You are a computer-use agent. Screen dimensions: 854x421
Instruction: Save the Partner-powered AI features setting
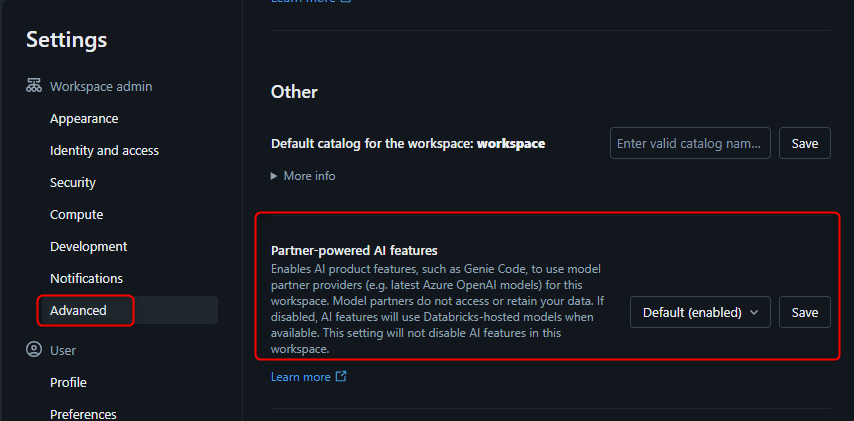pos(804,312)
